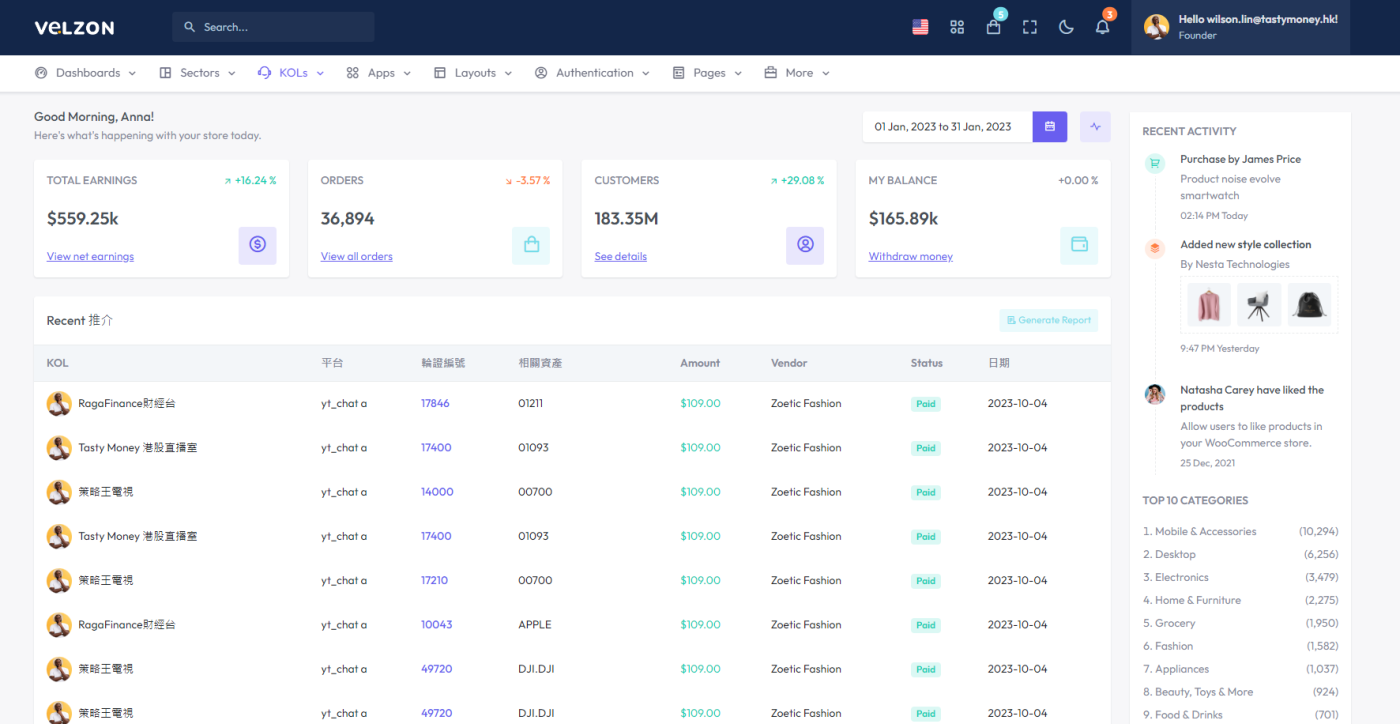Open the notifications bell icon

coord(1102,27)
